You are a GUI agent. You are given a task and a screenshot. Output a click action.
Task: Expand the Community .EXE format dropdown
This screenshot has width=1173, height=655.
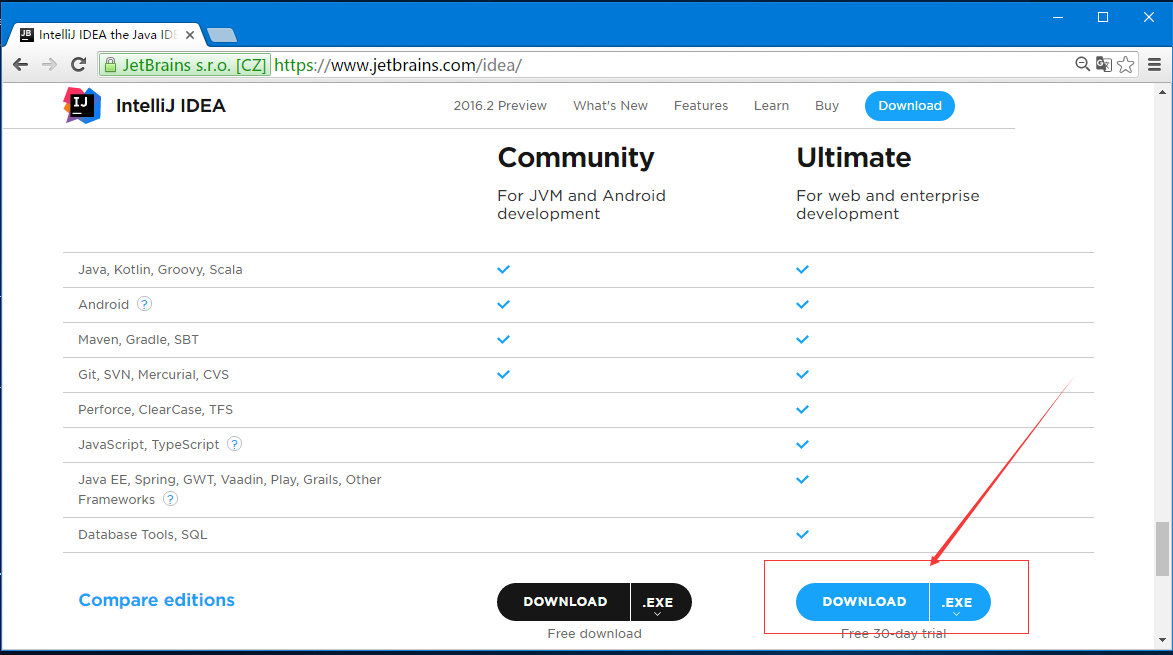(661, 602)
